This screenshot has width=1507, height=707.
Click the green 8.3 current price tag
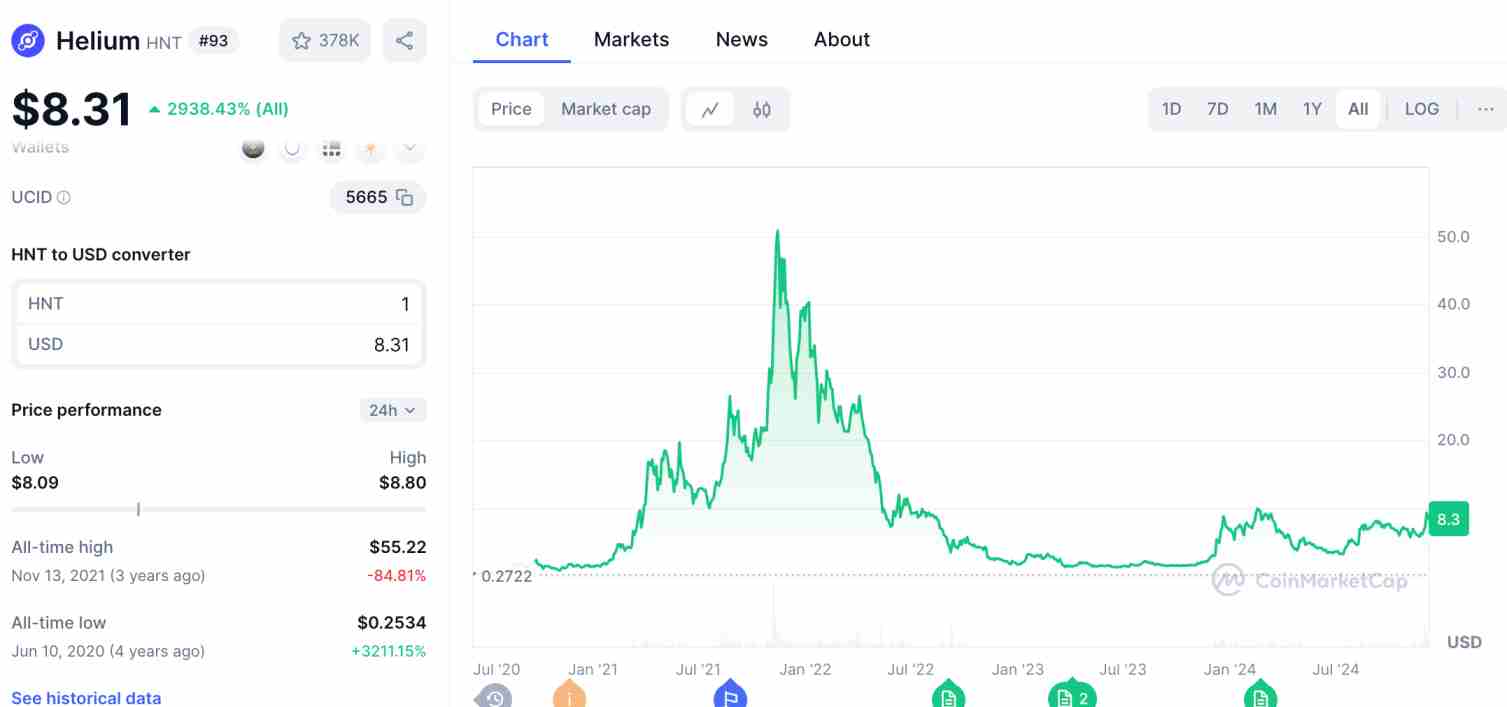[x=1449, y=519]
